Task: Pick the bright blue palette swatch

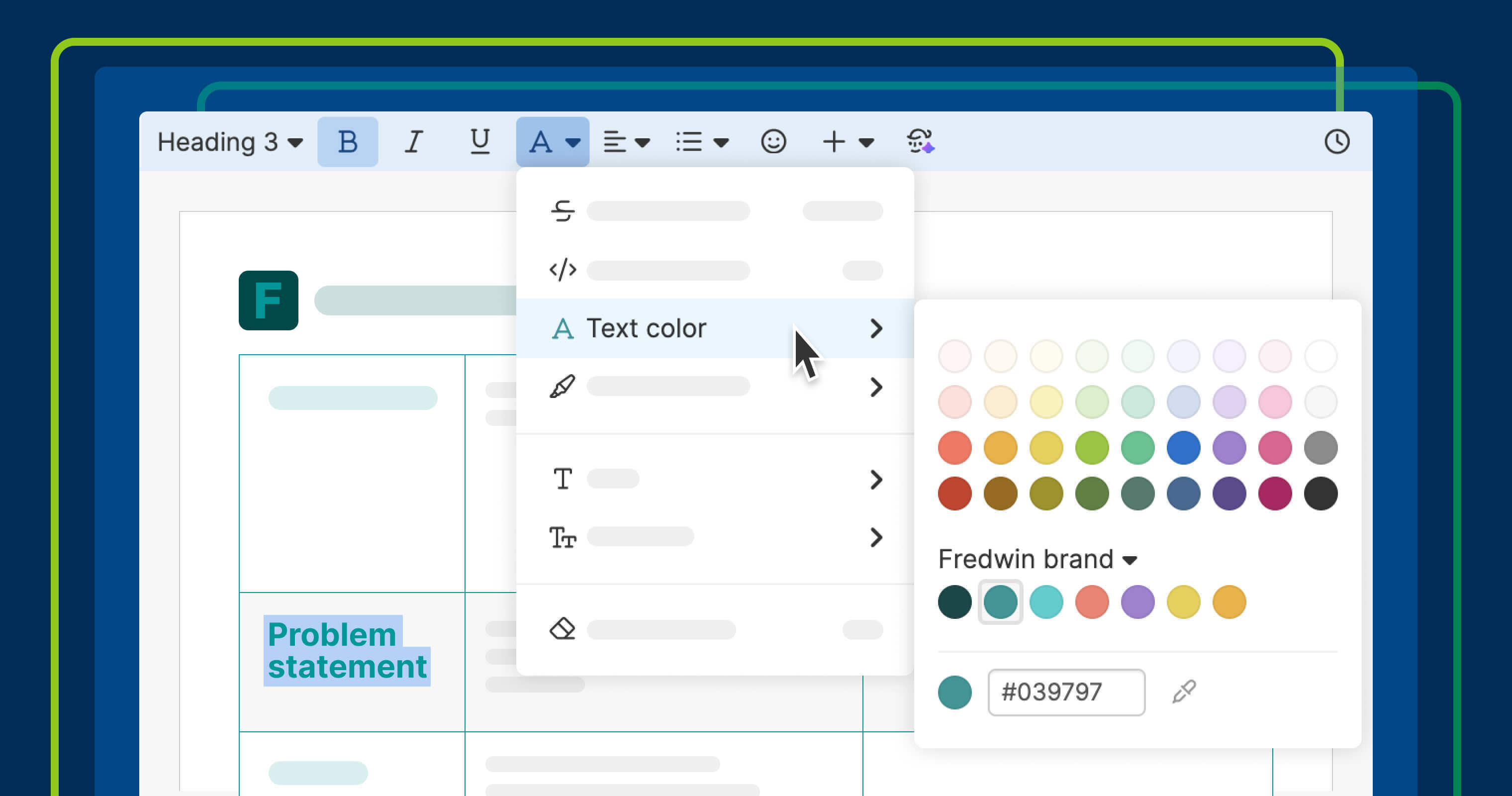Action: [1183, 447]
